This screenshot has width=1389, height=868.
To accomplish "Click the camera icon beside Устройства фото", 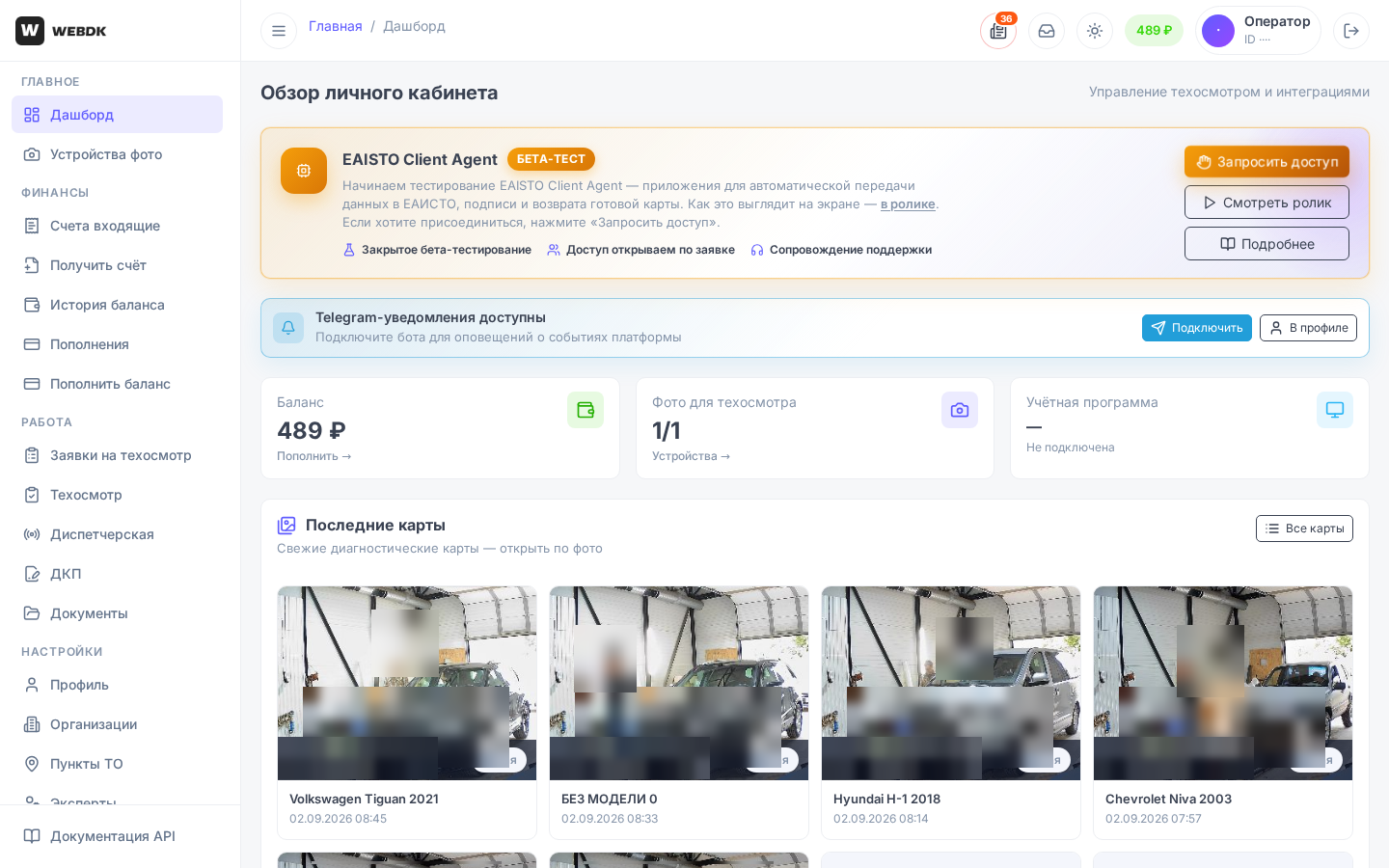I will [32, 154].
